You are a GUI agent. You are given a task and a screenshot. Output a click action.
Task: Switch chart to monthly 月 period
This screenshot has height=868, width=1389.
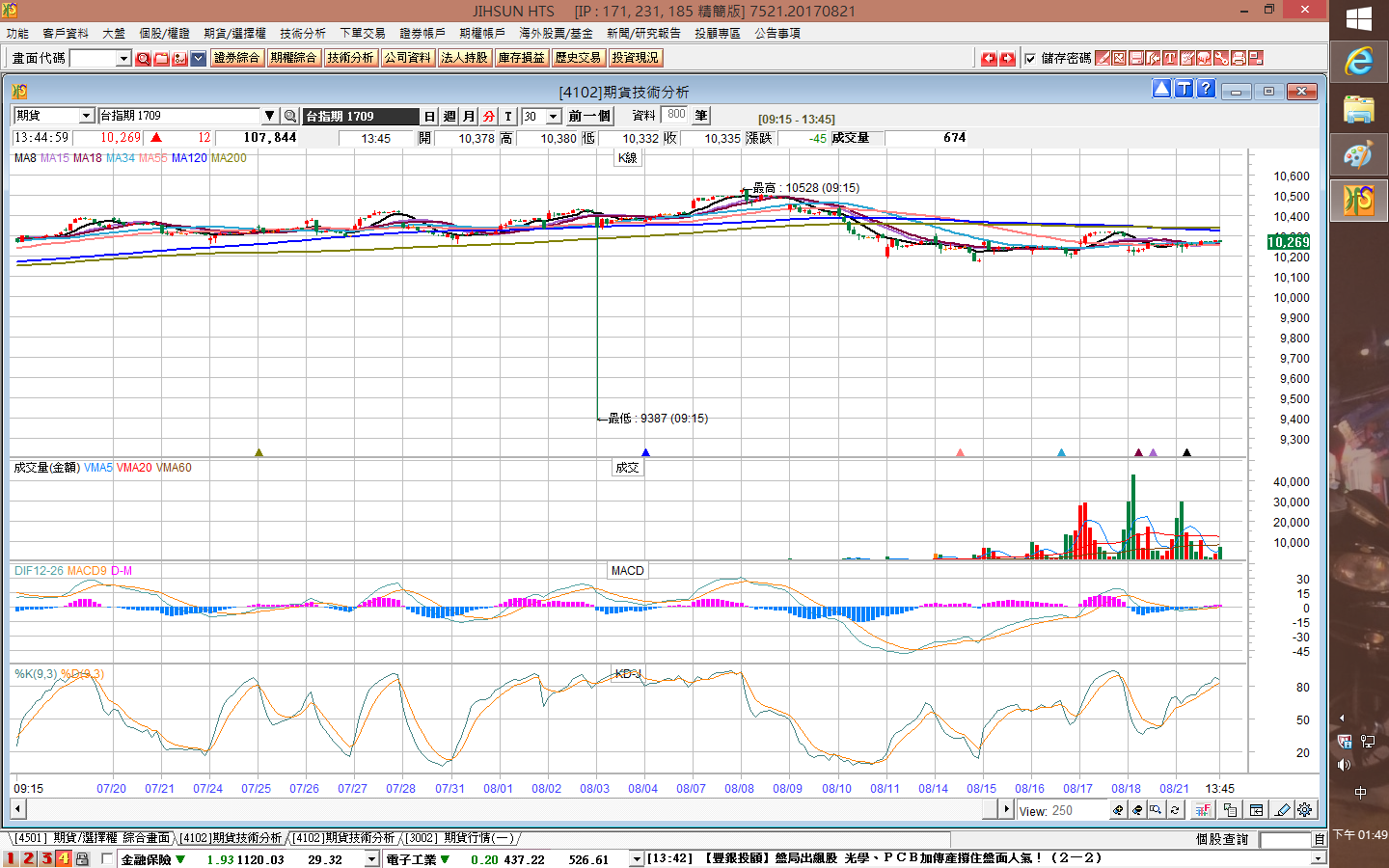click(x=469, y=116)
